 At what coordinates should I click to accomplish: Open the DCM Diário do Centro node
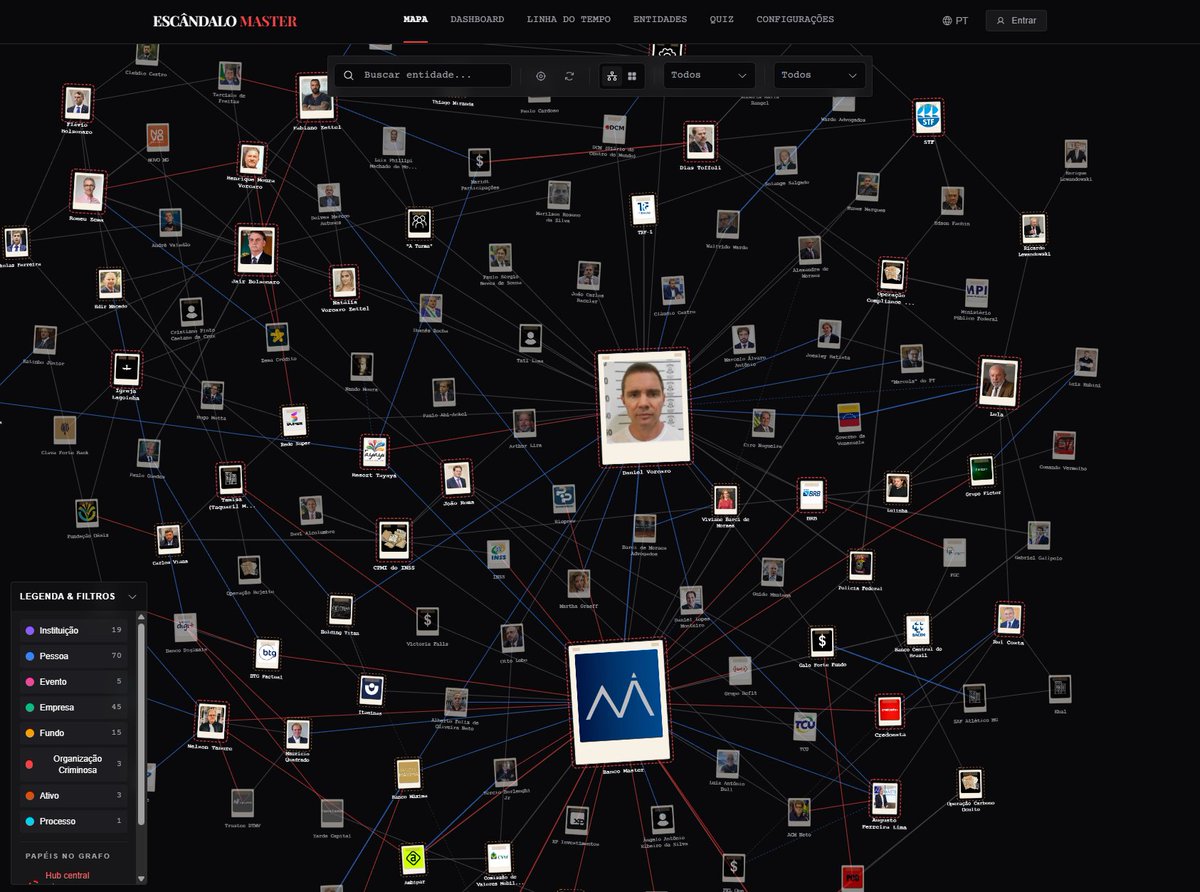614,129
